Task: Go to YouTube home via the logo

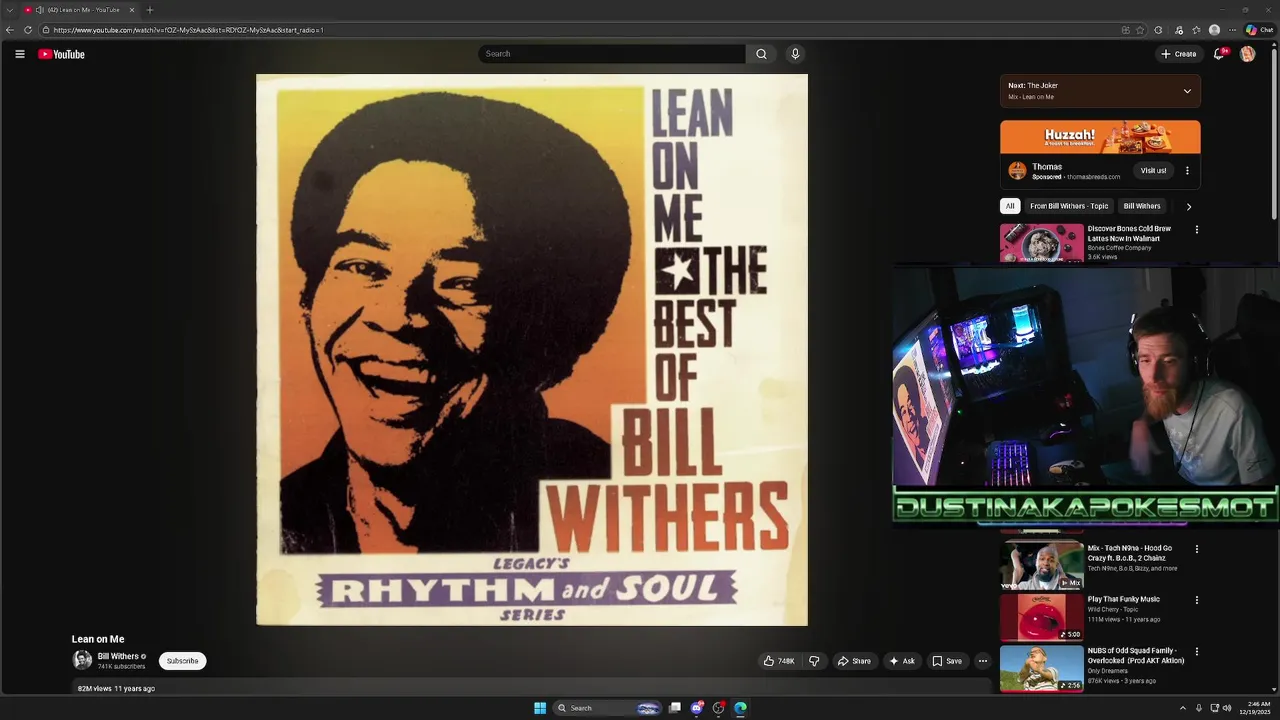Action: 62,54
